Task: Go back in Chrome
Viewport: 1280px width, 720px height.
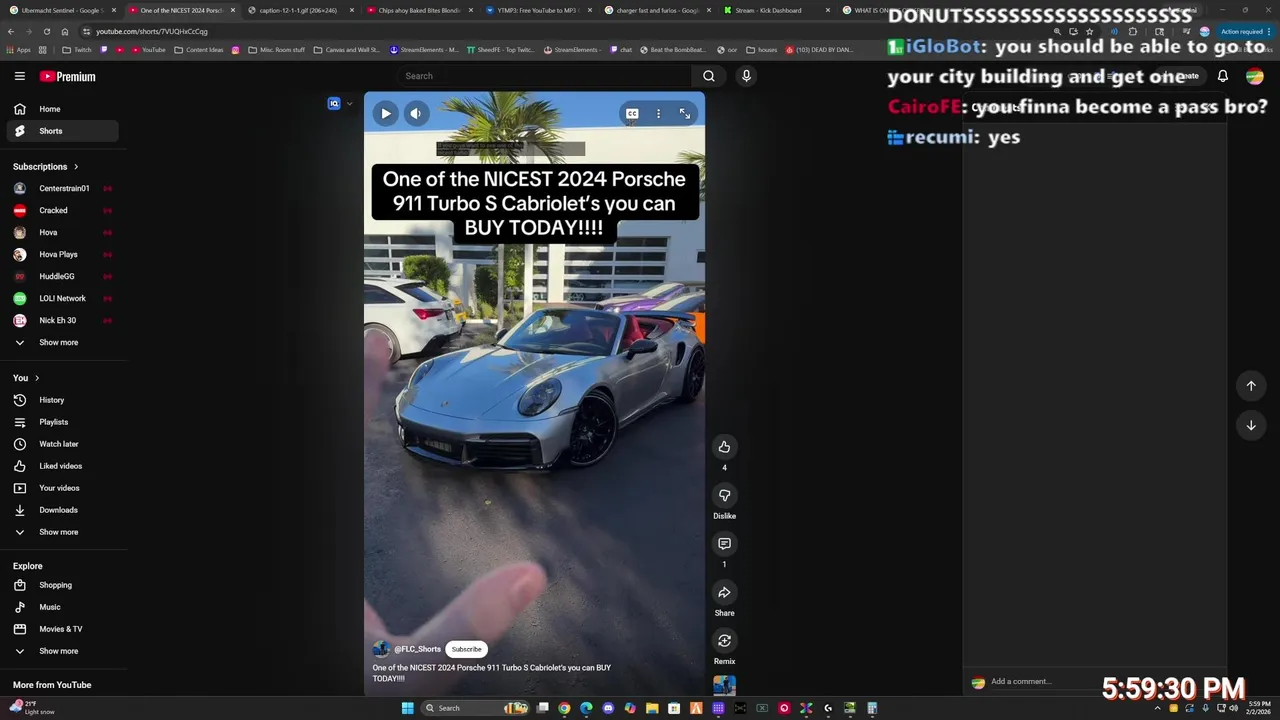Action: tap(11, 31)
